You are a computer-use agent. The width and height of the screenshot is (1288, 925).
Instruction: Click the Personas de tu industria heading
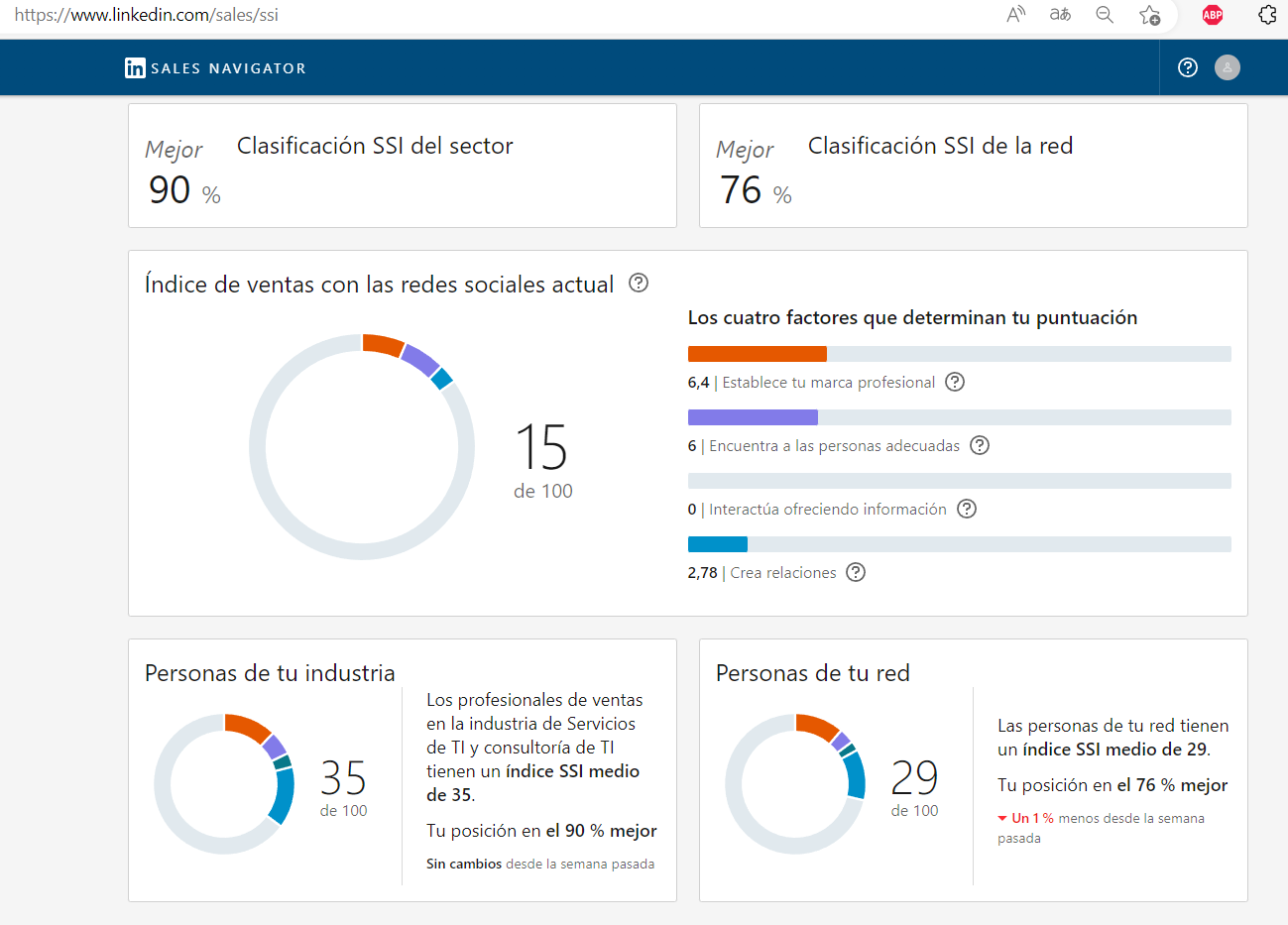(x=270, y=673)
